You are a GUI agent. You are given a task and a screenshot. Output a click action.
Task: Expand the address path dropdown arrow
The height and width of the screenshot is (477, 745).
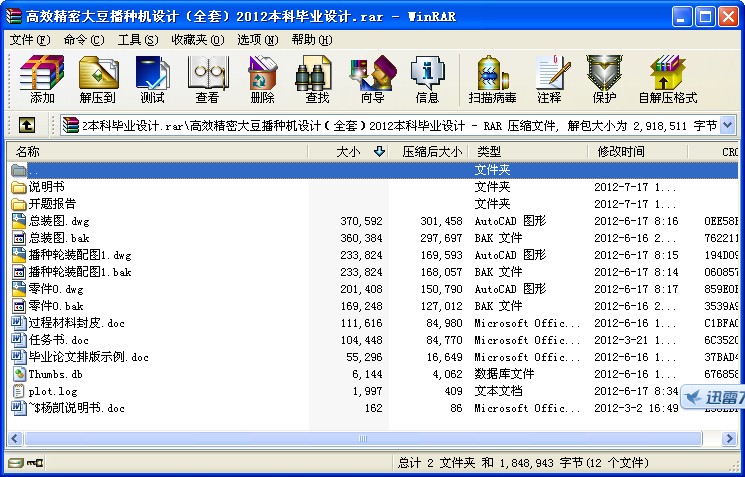[x=727, y=125]
